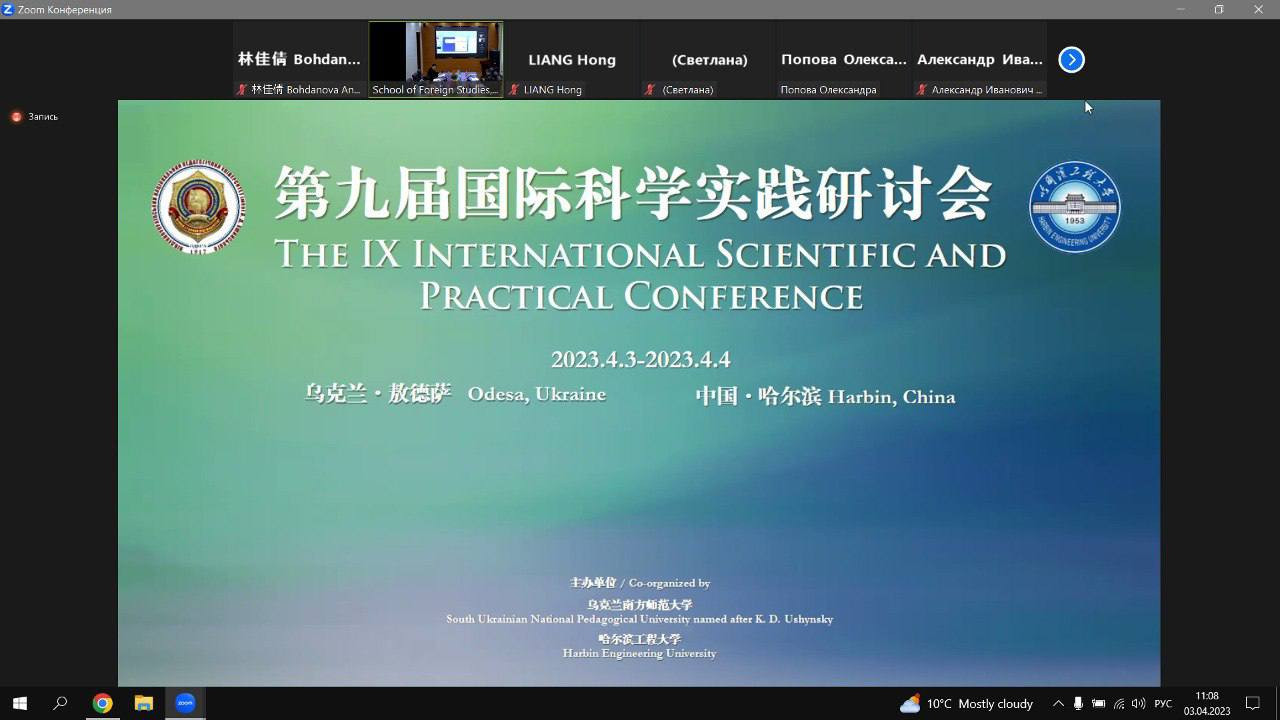Viewport: 1280px width, 720px height.
Task: Restore down the Zoom conference window
Action: point(1219,9)
